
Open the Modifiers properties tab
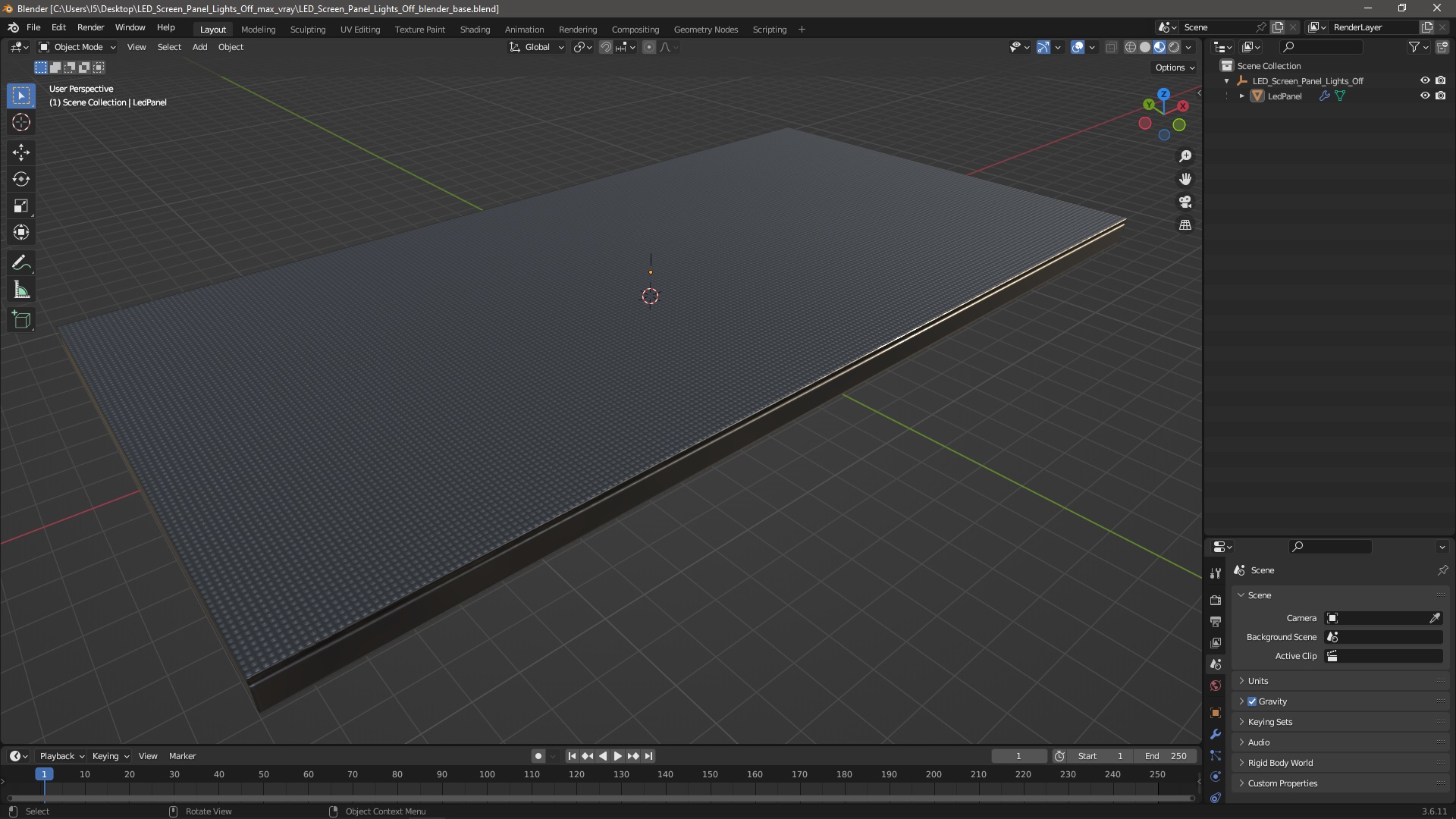click(x=1216, y=734)
